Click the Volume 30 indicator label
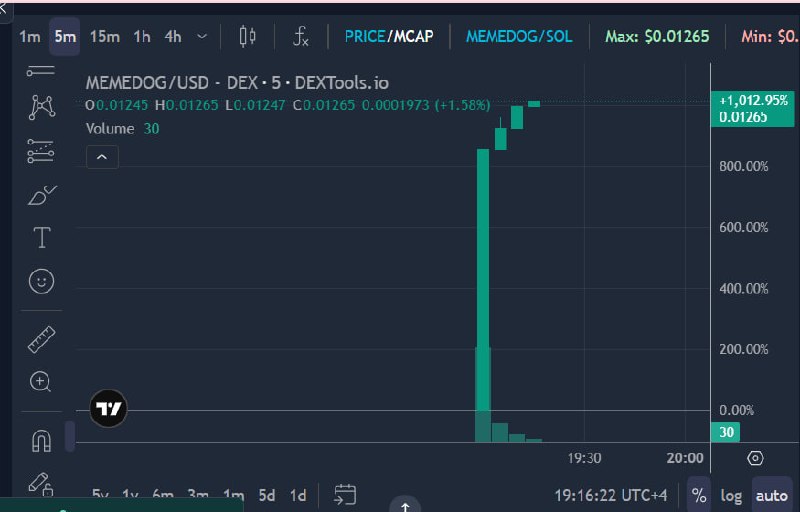Image resolution: width=800 pixels, height=512 pixels. tap(122, 129)
